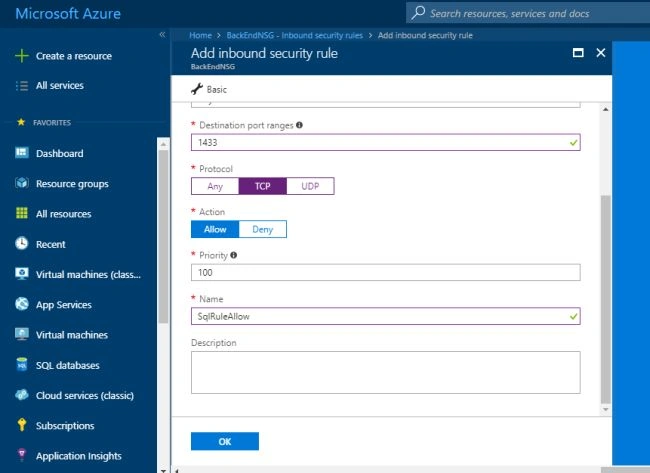The height and width of the screenshot is (473, 650).
Task: Click the Add inbound security rule breadcrumb
Action: pyautogui.click(x=425, y=35)
